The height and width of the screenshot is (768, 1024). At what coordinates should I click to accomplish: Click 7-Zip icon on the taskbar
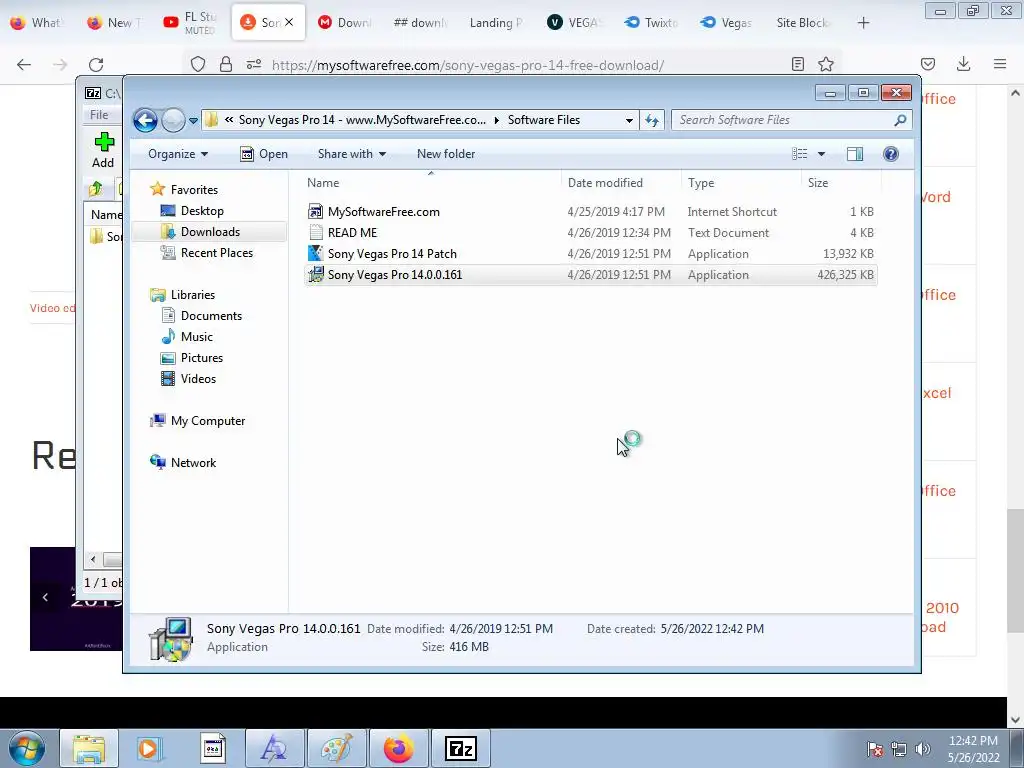coord(461,748)
